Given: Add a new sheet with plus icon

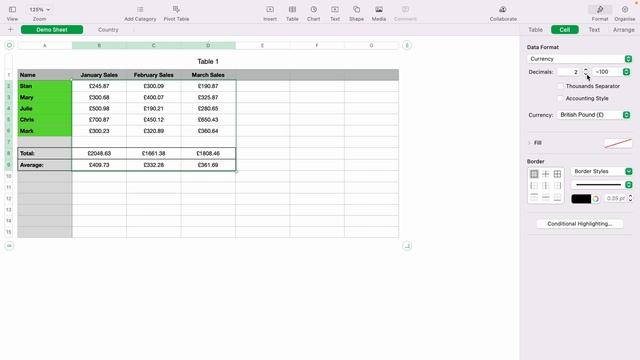Looking at the screenshot, I should [x=11, y=29].
